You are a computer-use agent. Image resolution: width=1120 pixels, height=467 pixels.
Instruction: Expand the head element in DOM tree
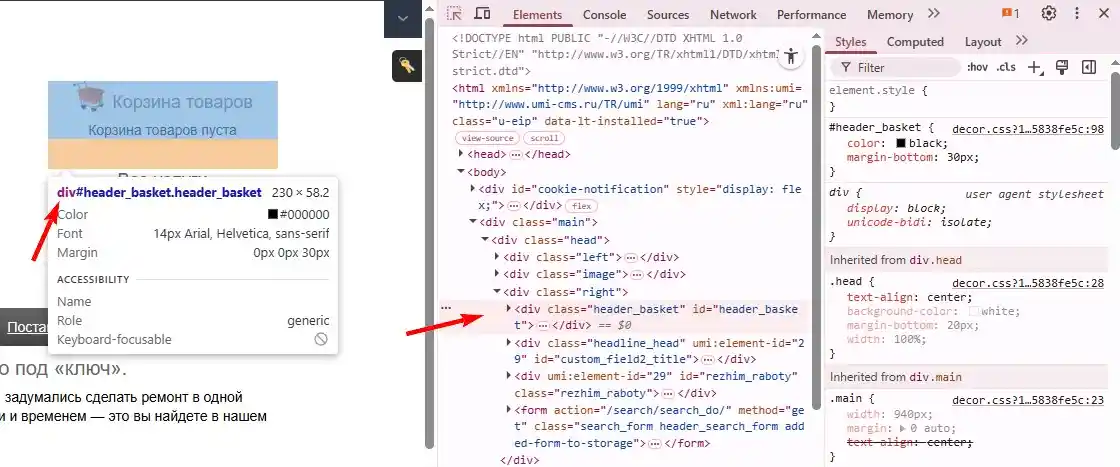[x=461, y=154]
